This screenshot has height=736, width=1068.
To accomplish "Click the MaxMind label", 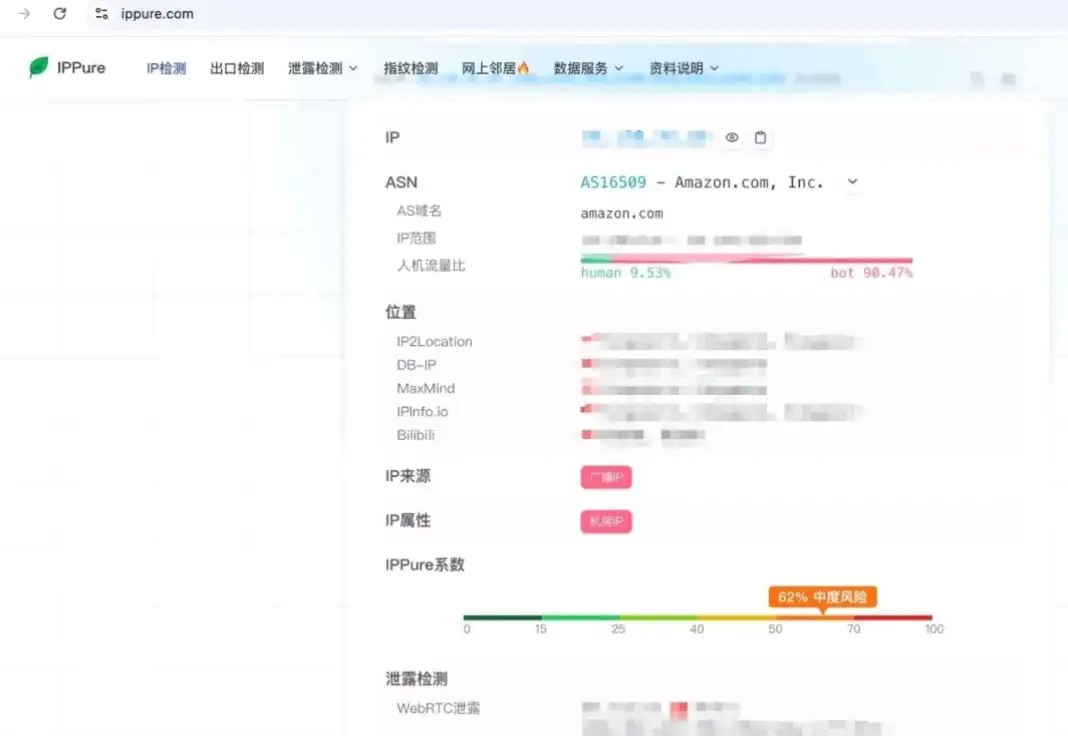I will click(x=426, y=388).
